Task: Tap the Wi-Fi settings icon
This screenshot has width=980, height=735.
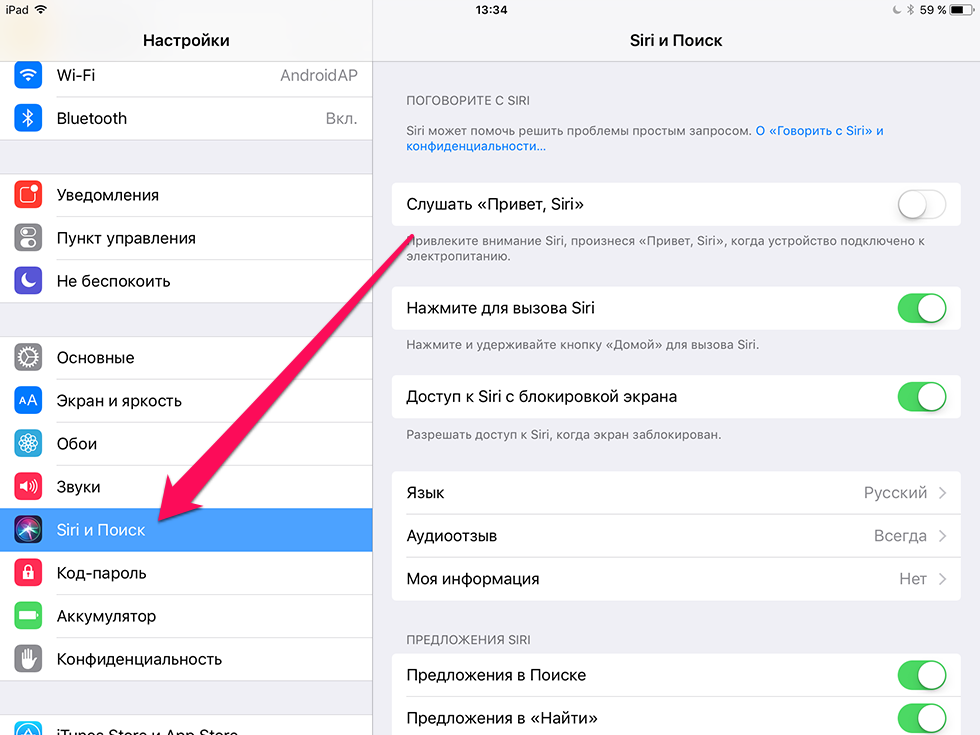Action: 28,76
